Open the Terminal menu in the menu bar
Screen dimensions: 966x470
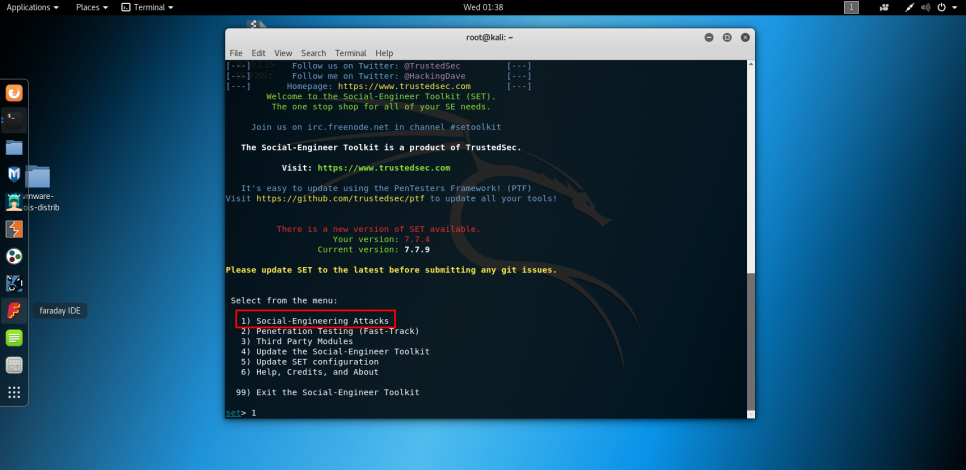tap(351, 53)
